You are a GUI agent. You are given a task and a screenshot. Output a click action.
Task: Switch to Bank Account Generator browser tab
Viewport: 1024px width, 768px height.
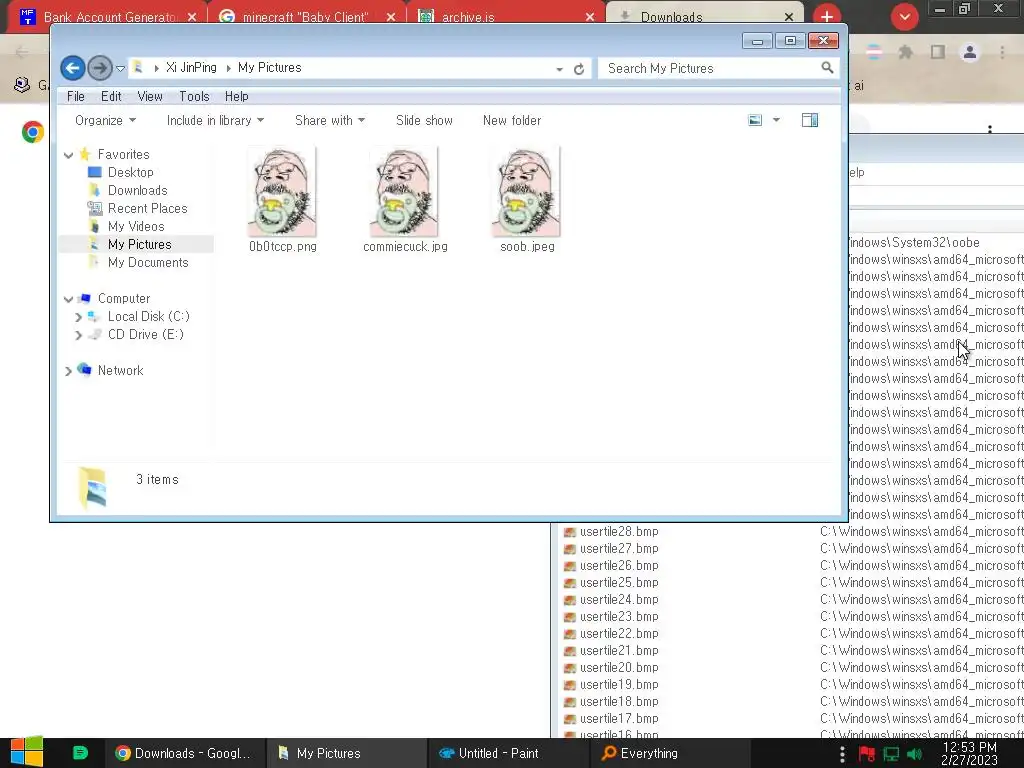click(x=108, y=16)
